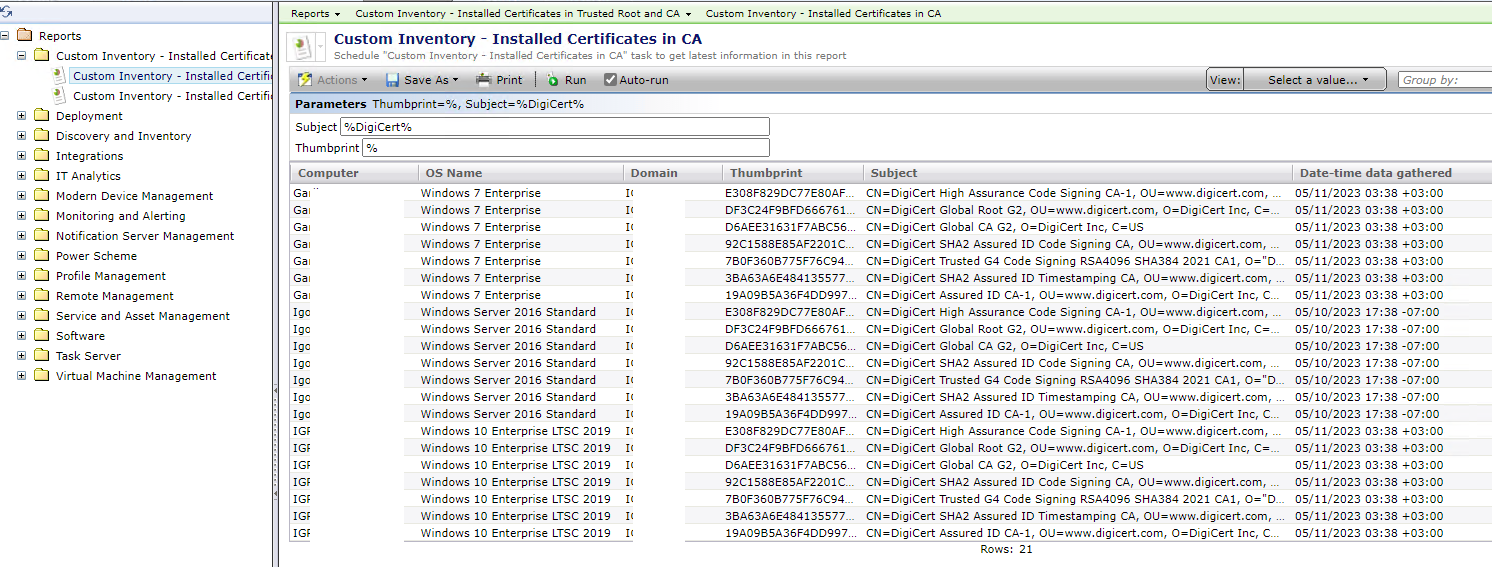Open the View select a value dropdown
This screenshot has width=1492, height=567.
tap(1317, 80)
